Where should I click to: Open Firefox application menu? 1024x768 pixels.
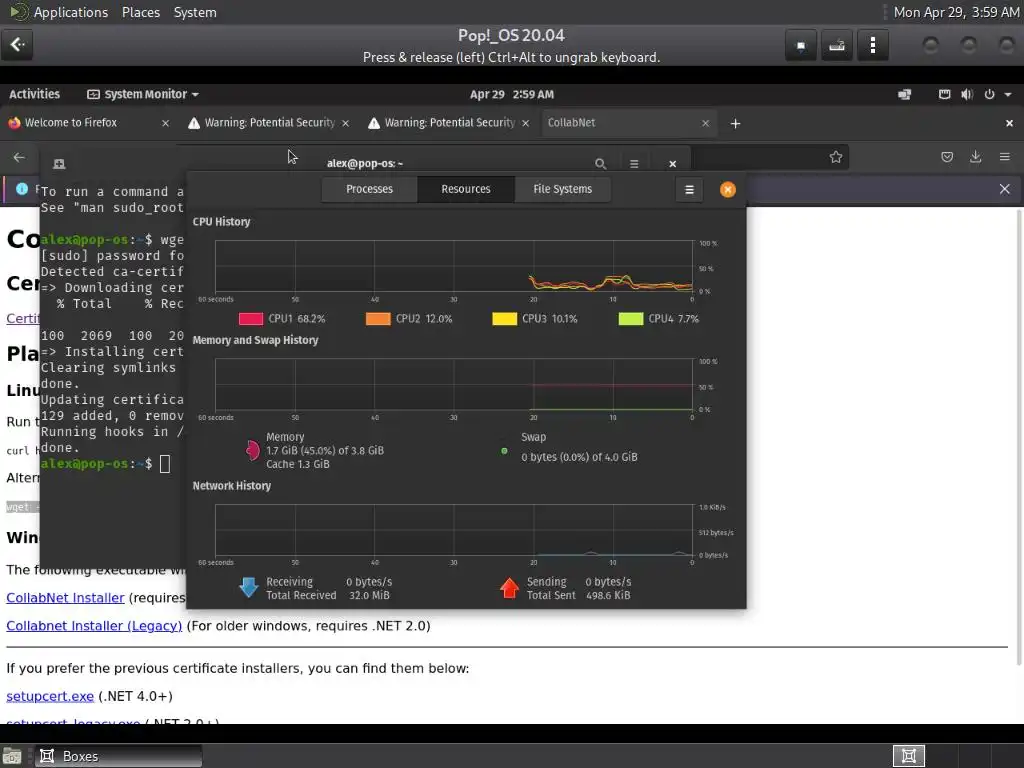click(1004, 157)
